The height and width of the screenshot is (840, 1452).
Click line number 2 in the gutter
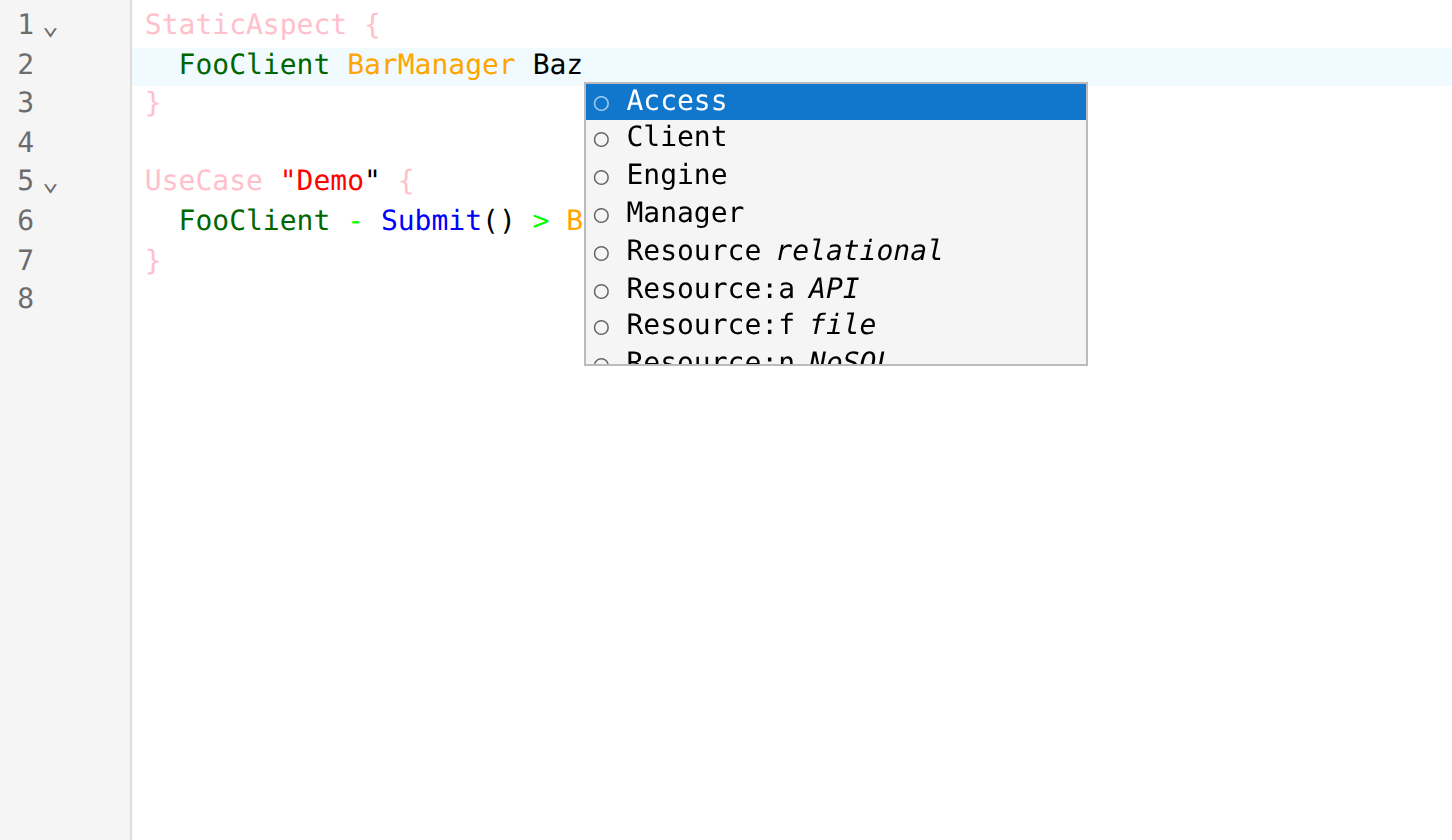coord(26,64)
